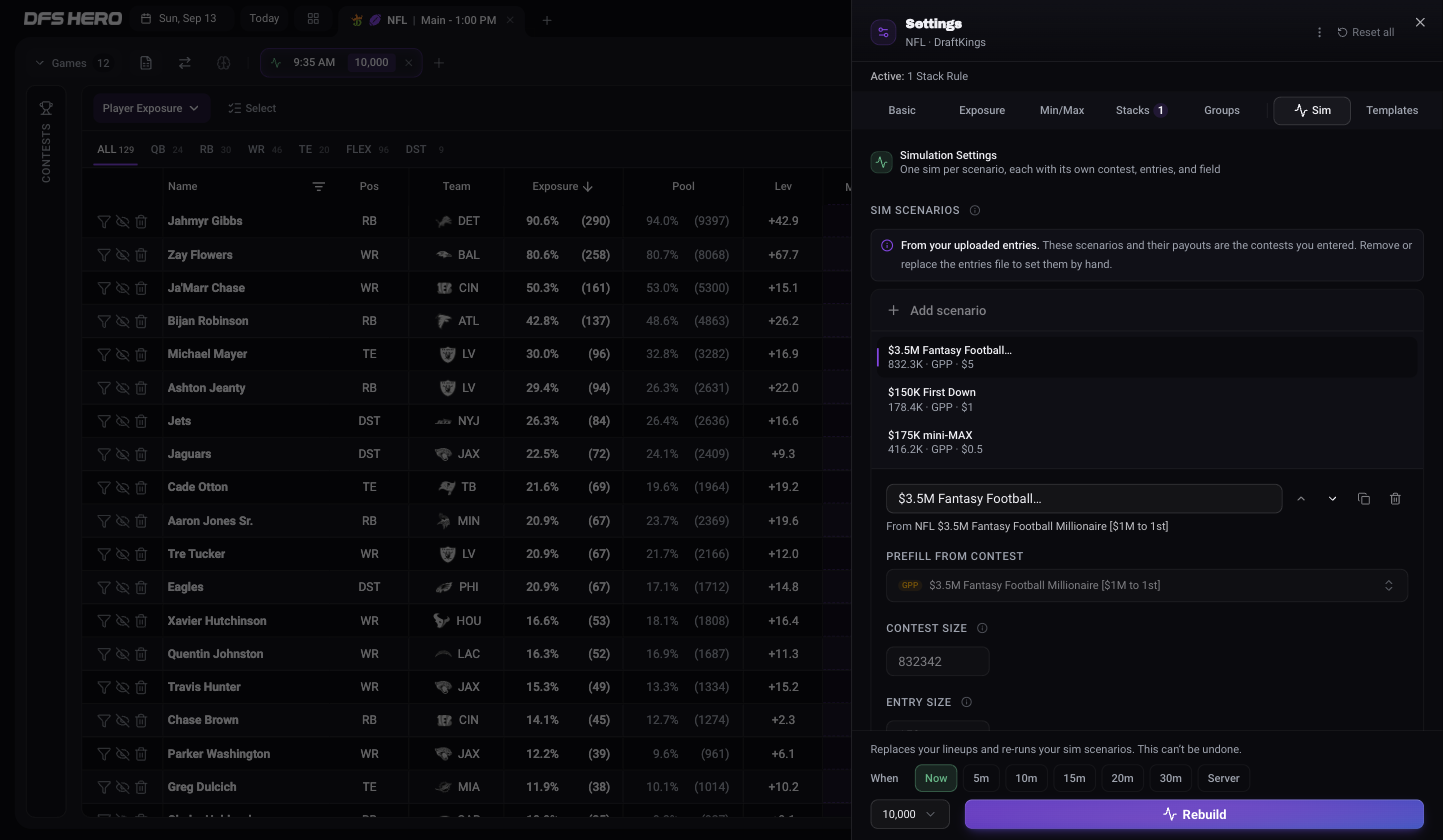Select the 5m rebuild timing option

pyautogui.click(x=981, y=778)
